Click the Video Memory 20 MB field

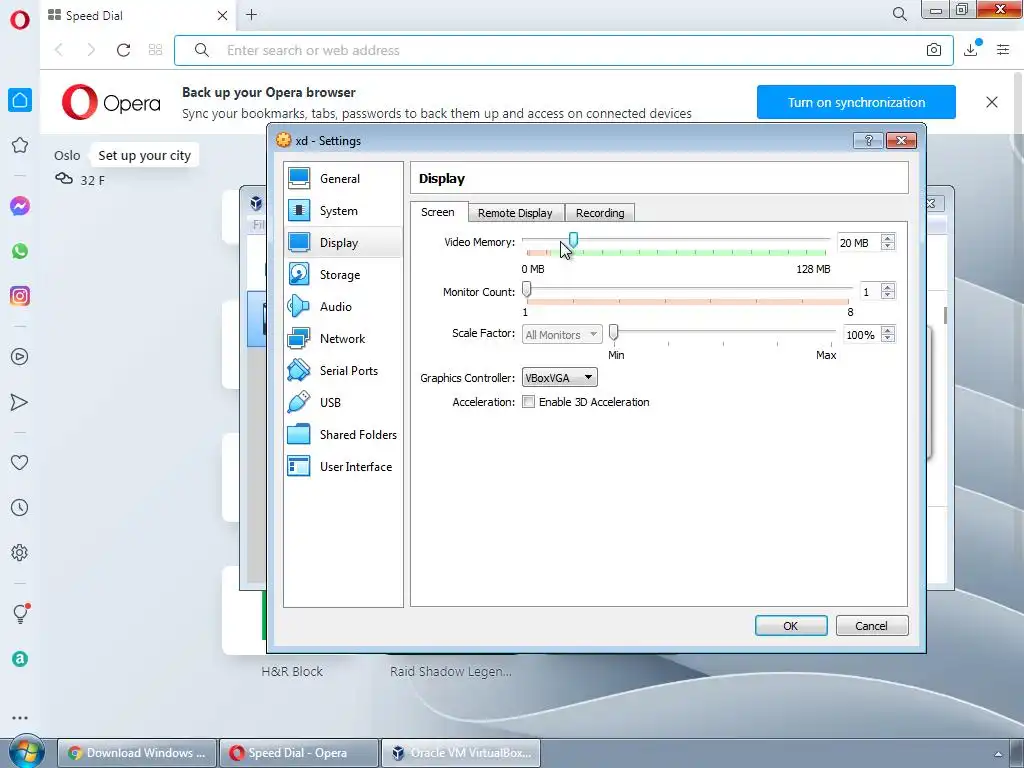(858, 242)
